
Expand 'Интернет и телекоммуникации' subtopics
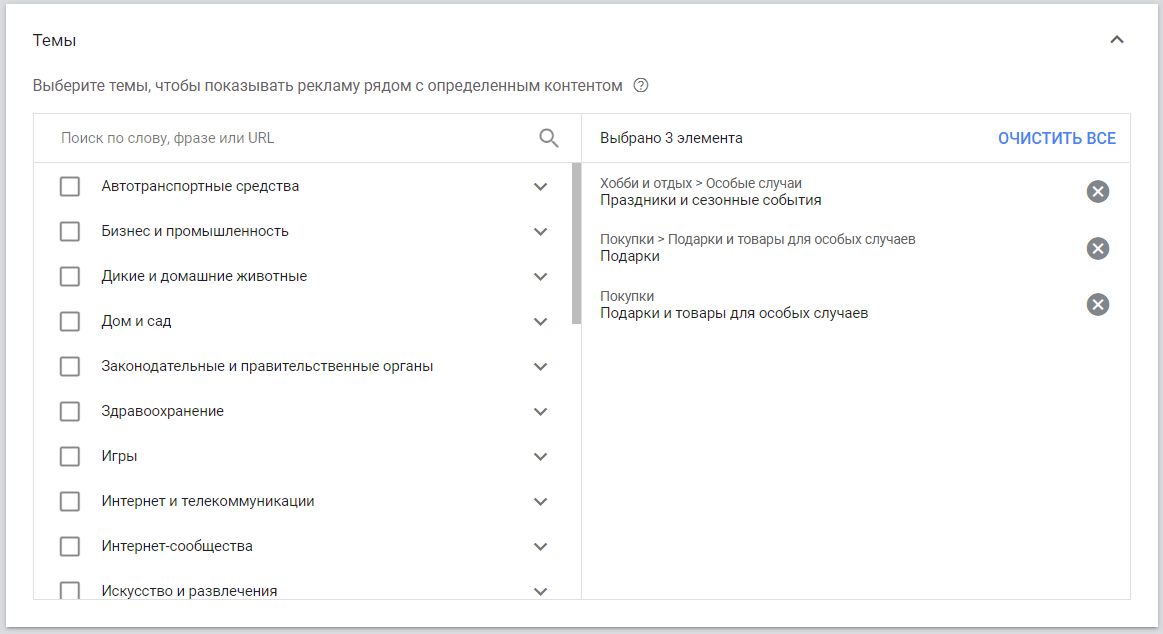541,502
